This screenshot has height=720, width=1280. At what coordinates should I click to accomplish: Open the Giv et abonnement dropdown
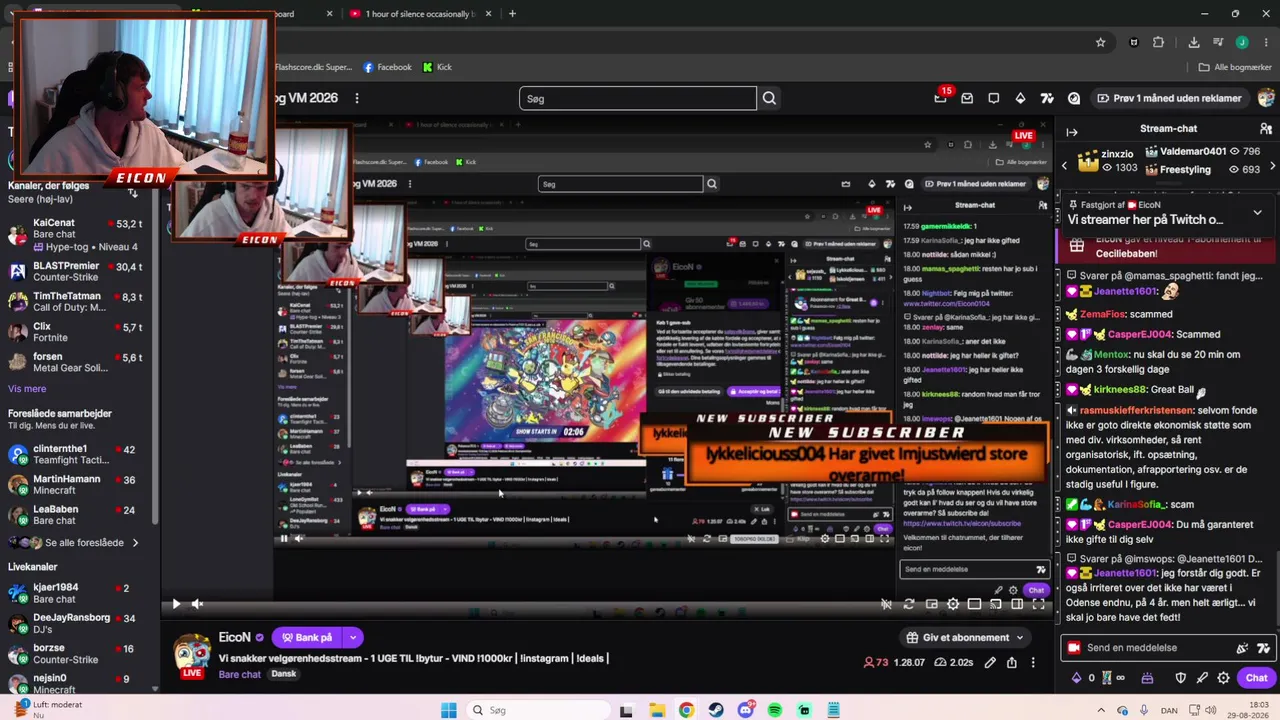click(x=965, y=638)
